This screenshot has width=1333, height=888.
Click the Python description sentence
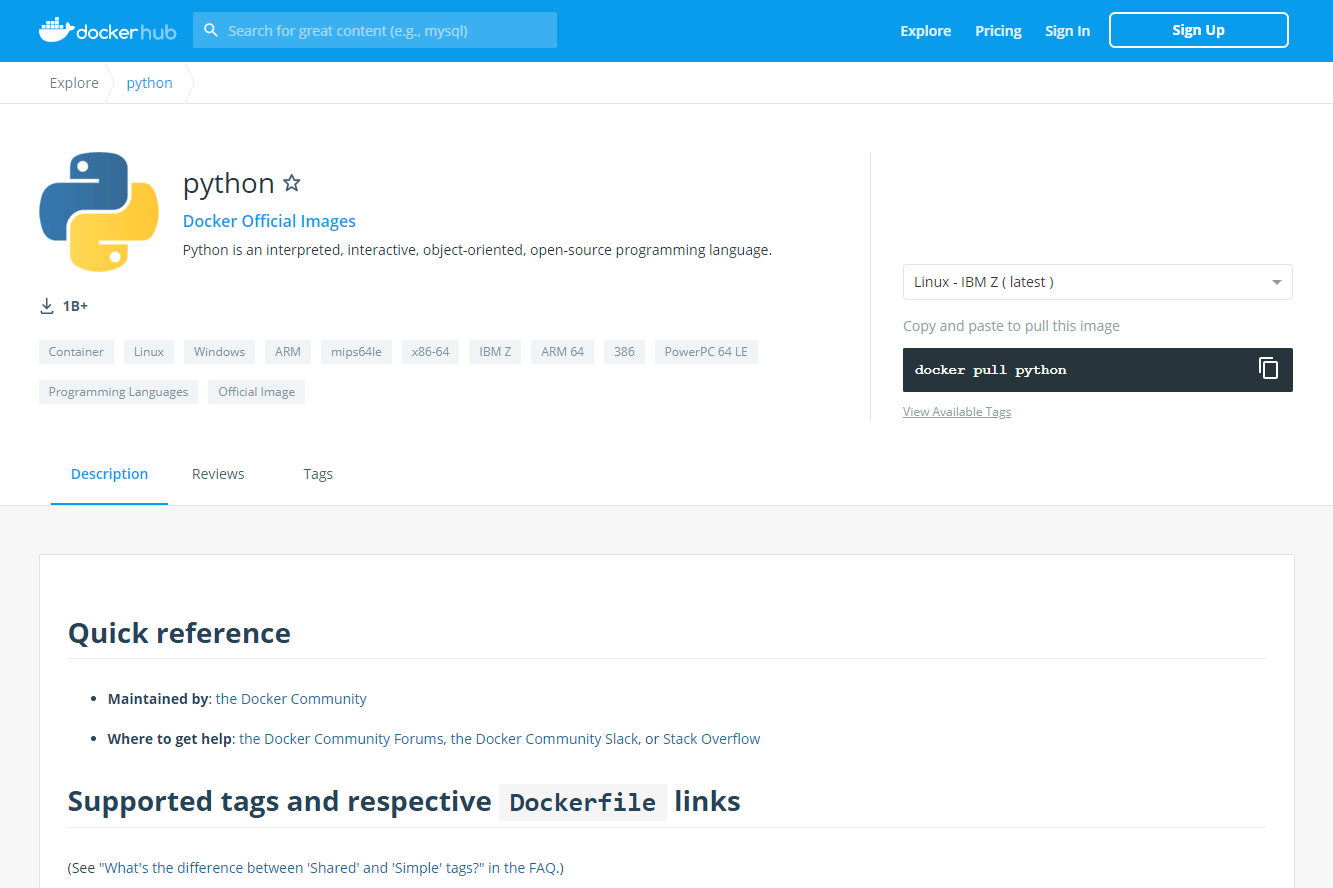tap(477, 250)
